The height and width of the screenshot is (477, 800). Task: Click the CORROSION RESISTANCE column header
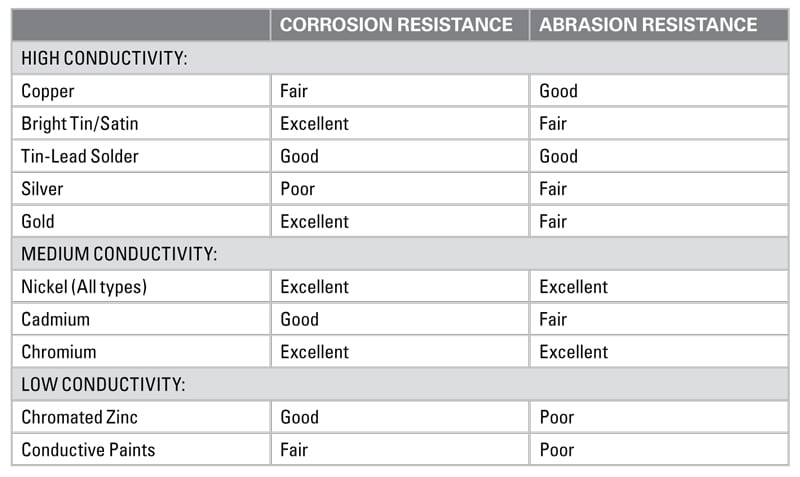tap(399, 24)
